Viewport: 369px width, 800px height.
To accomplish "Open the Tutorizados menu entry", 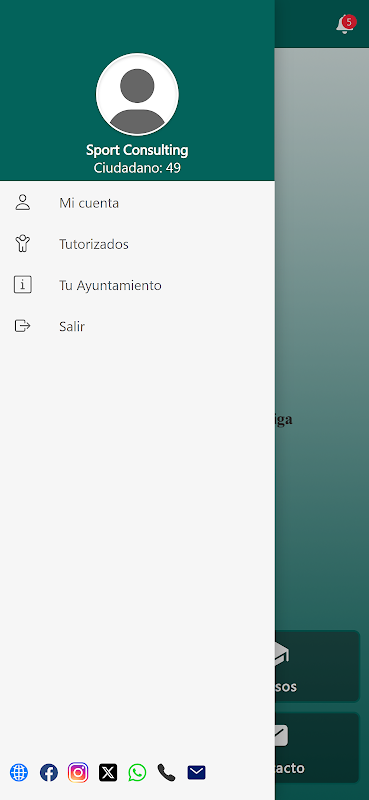I will coord(137,244).
